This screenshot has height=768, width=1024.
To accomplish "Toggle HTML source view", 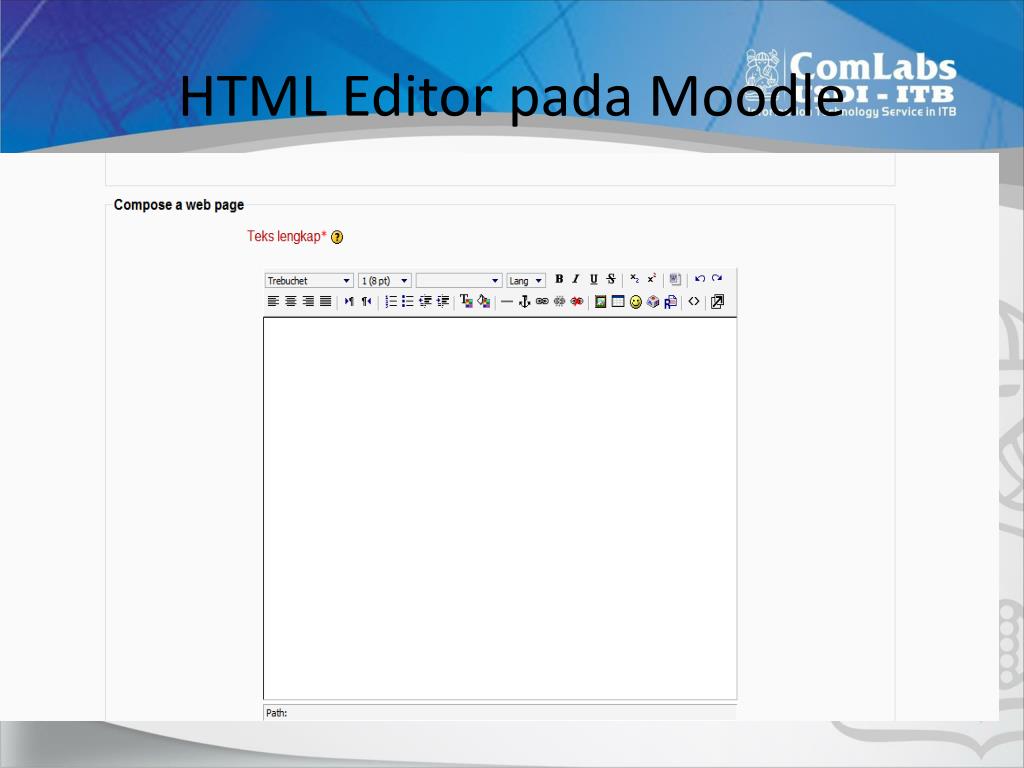I will (694, 301).
